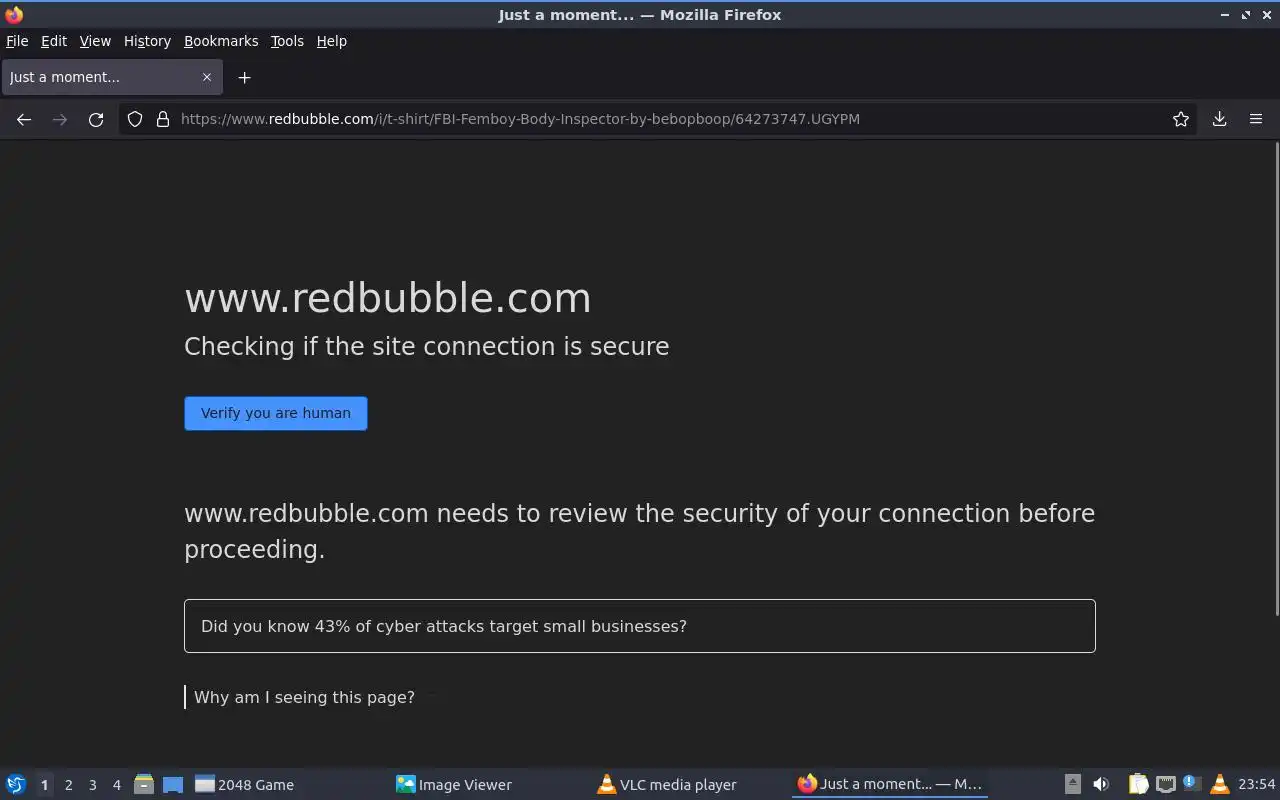Click the 'needs to review the security' paragraph
The height and width of the screenshot is (800, 1280).
640,531
